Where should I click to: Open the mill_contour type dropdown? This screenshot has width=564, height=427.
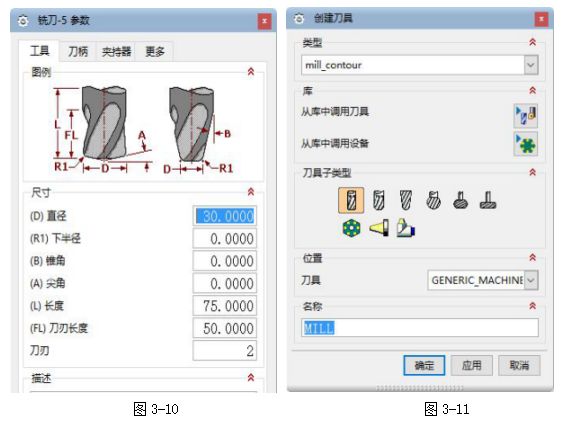pos(420,65)
